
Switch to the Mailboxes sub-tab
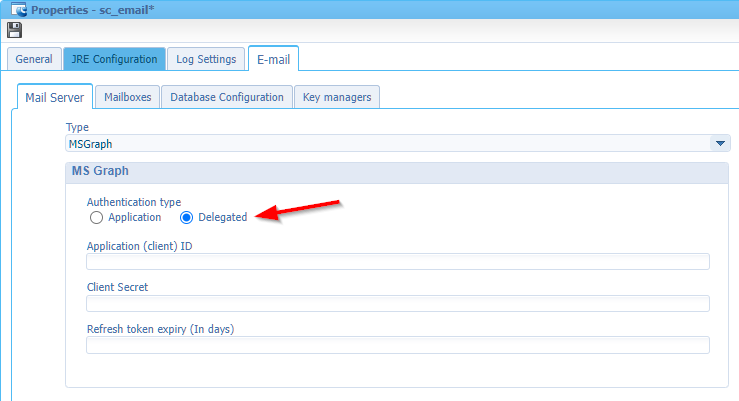click(128, 97)
